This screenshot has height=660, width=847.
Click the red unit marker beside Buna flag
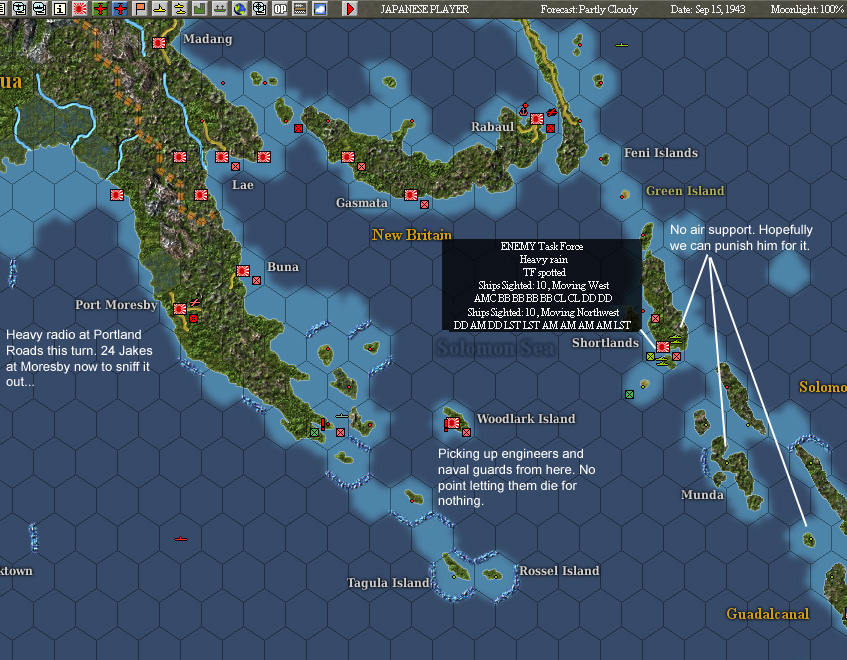(257, 281)
